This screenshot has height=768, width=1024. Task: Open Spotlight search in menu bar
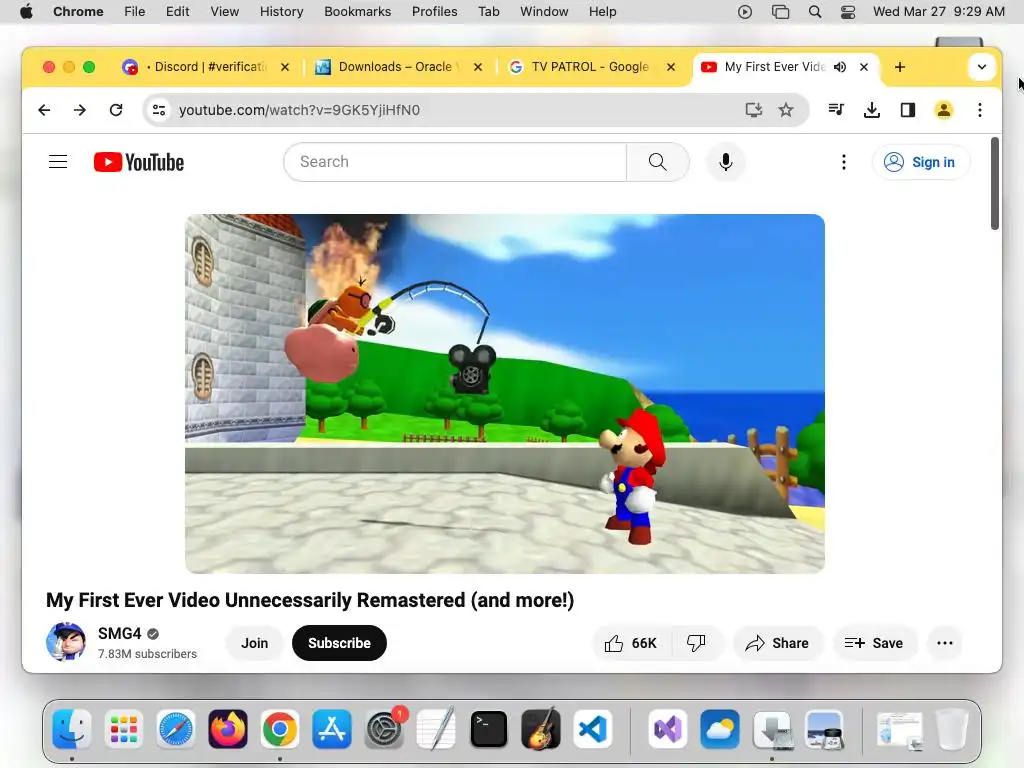[815, 12]
